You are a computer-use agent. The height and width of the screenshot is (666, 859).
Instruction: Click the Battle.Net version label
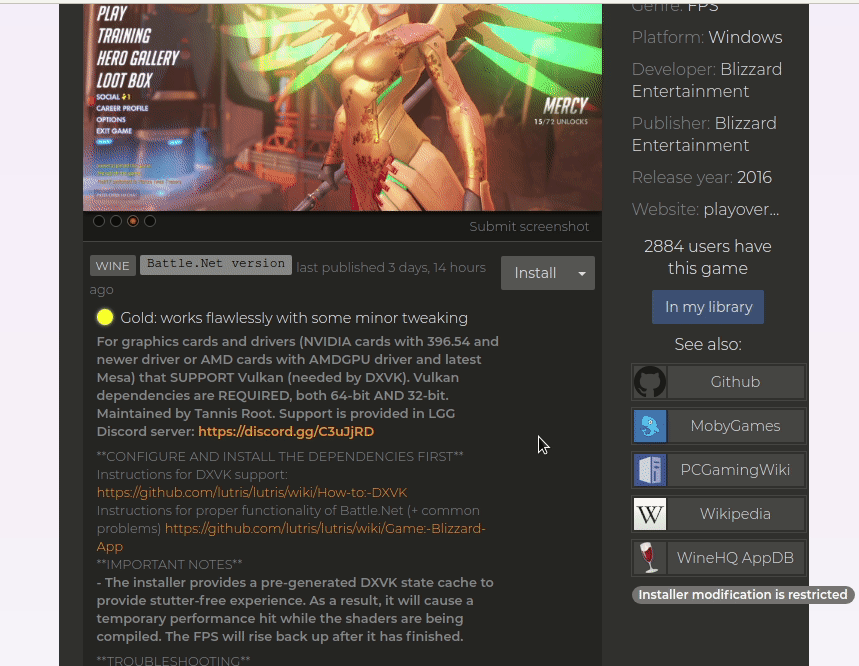216,265
